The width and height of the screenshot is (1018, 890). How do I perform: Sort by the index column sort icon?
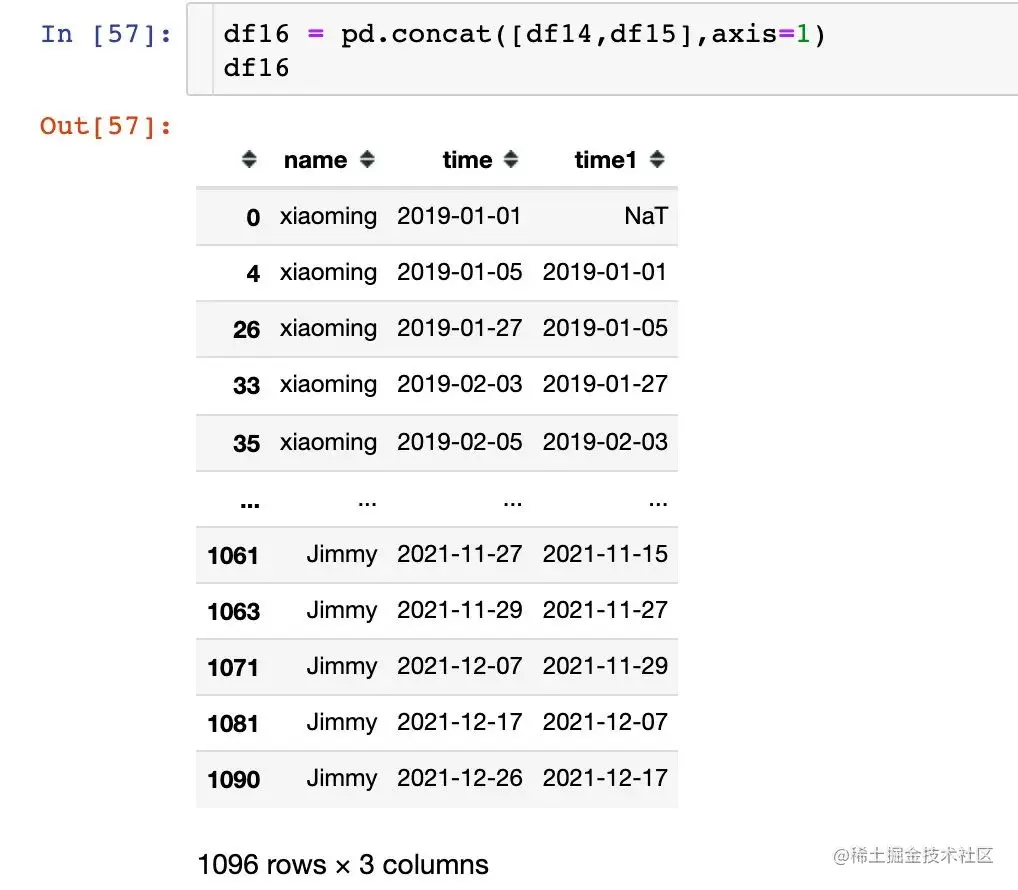[x=249, y=160]
